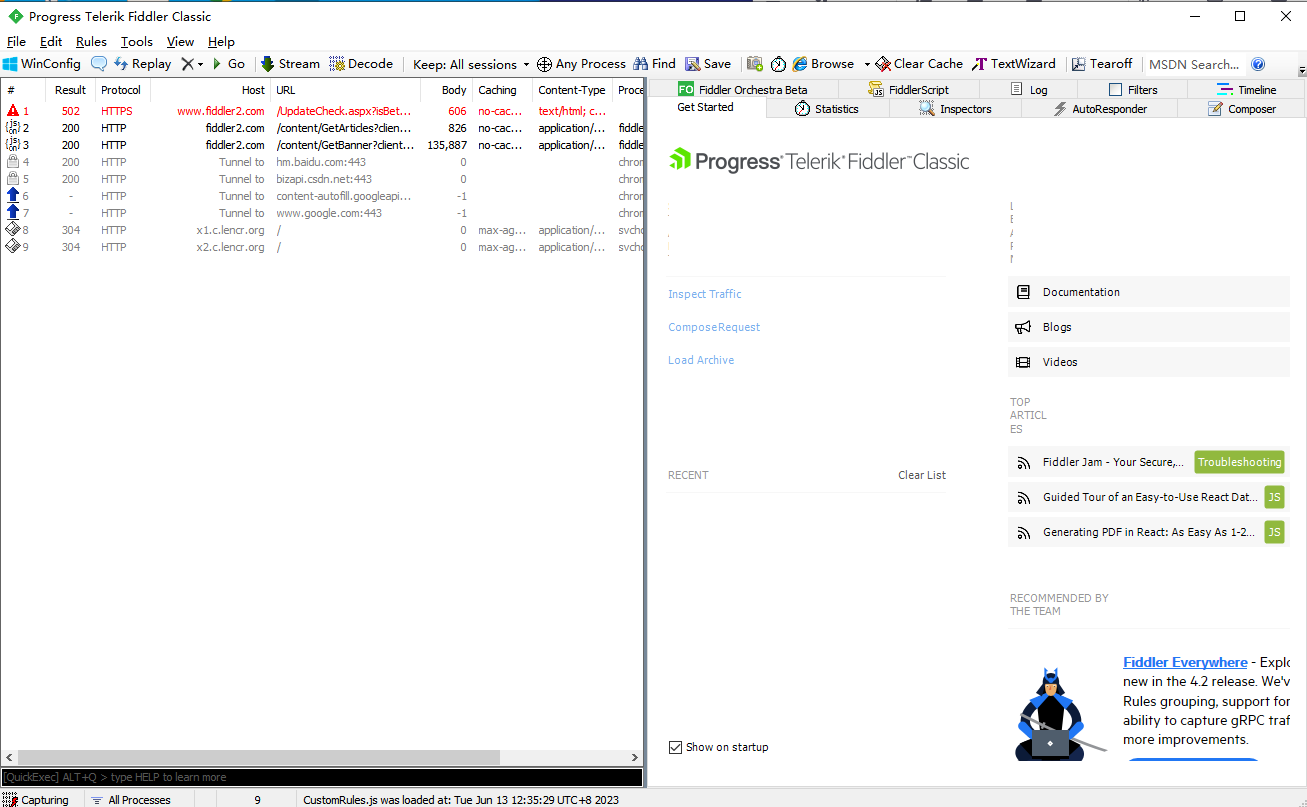This screenshot has height=807, width=1307.
Task: Click the RSS icon beside Fiddler Jam article
Action: (x=1023, y=463)
